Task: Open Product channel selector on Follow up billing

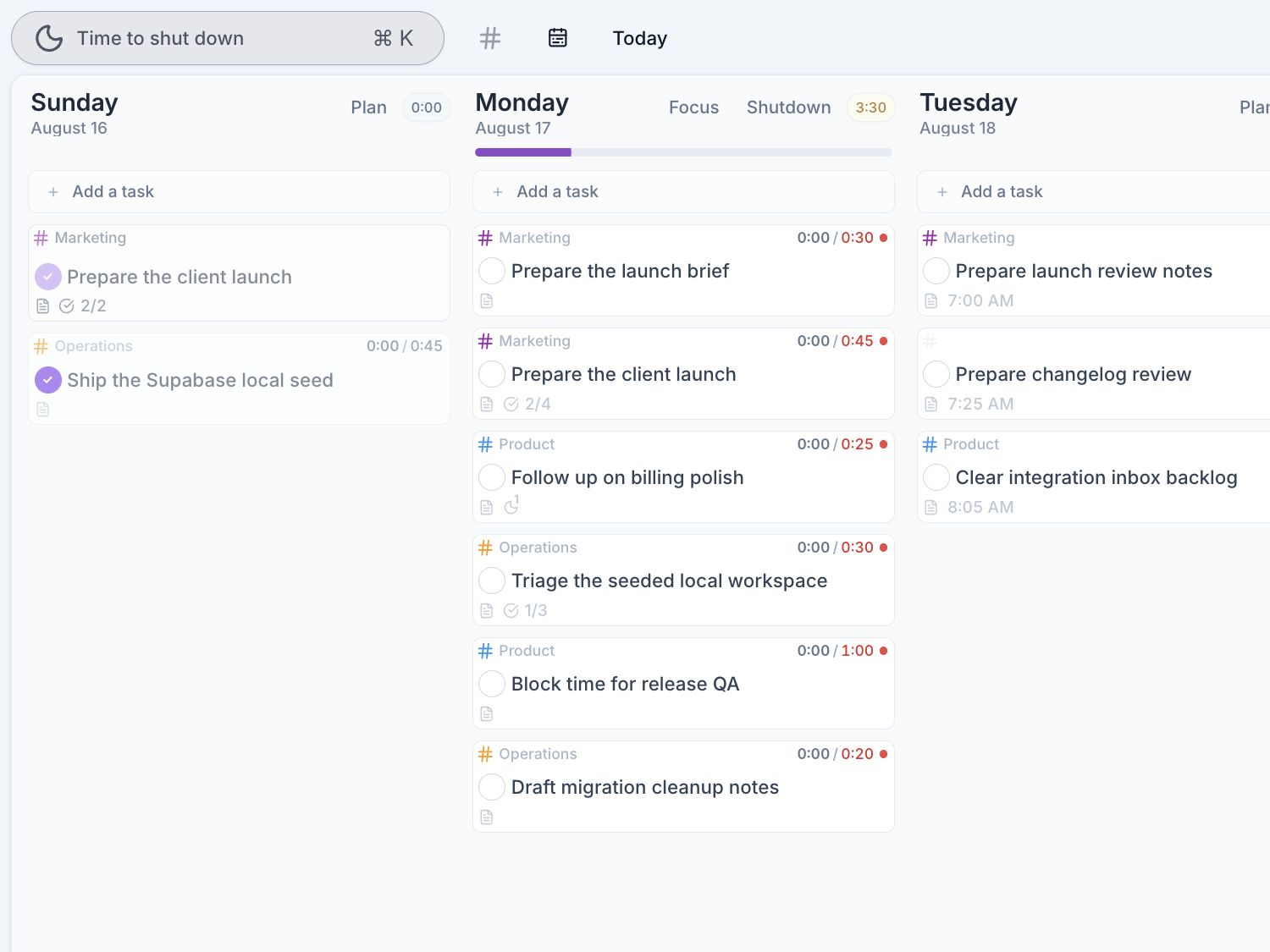Action: 516,444
